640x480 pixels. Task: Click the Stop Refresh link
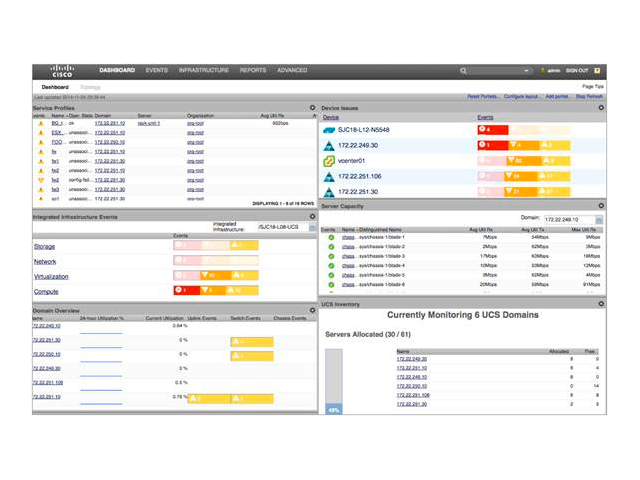[x=589, y=96]
